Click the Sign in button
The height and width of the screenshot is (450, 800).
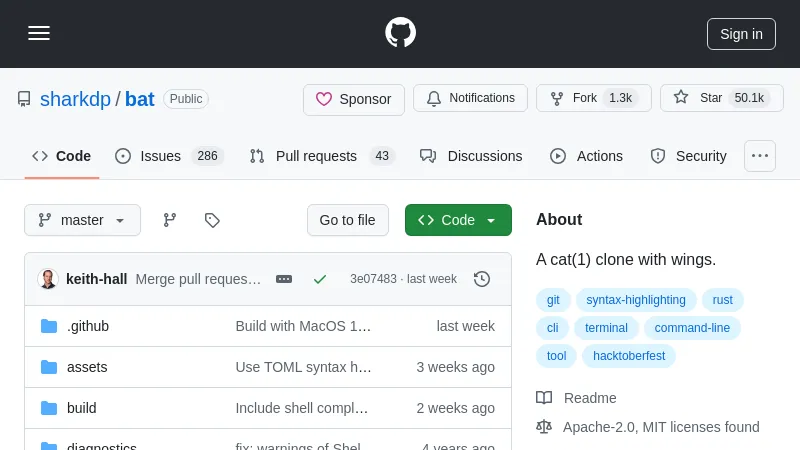coord(741,34)
